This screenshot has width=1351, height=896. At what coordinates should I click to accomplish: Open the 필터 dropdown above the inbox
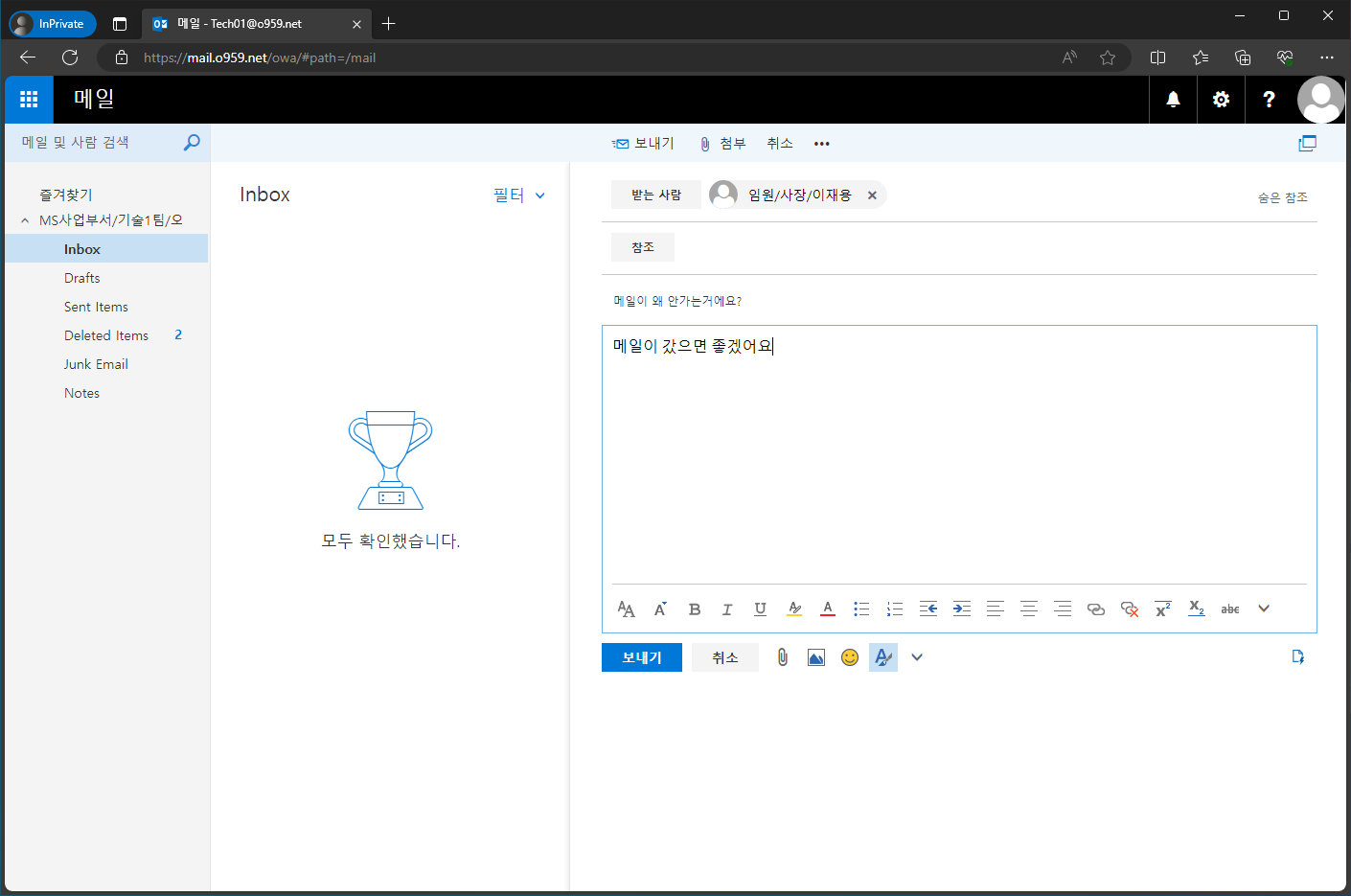coord(518,195)
